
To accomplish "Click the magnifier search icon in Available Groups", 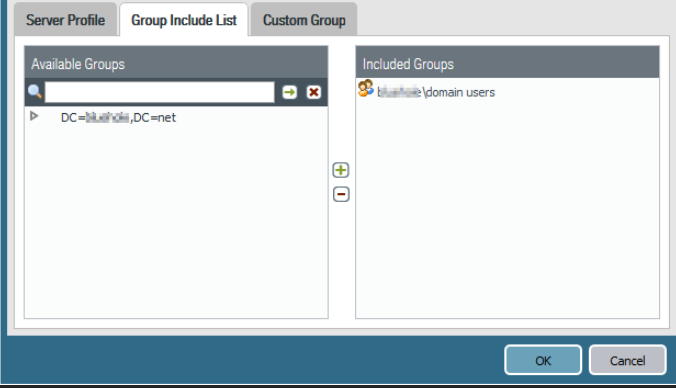I will click(34, 92).
